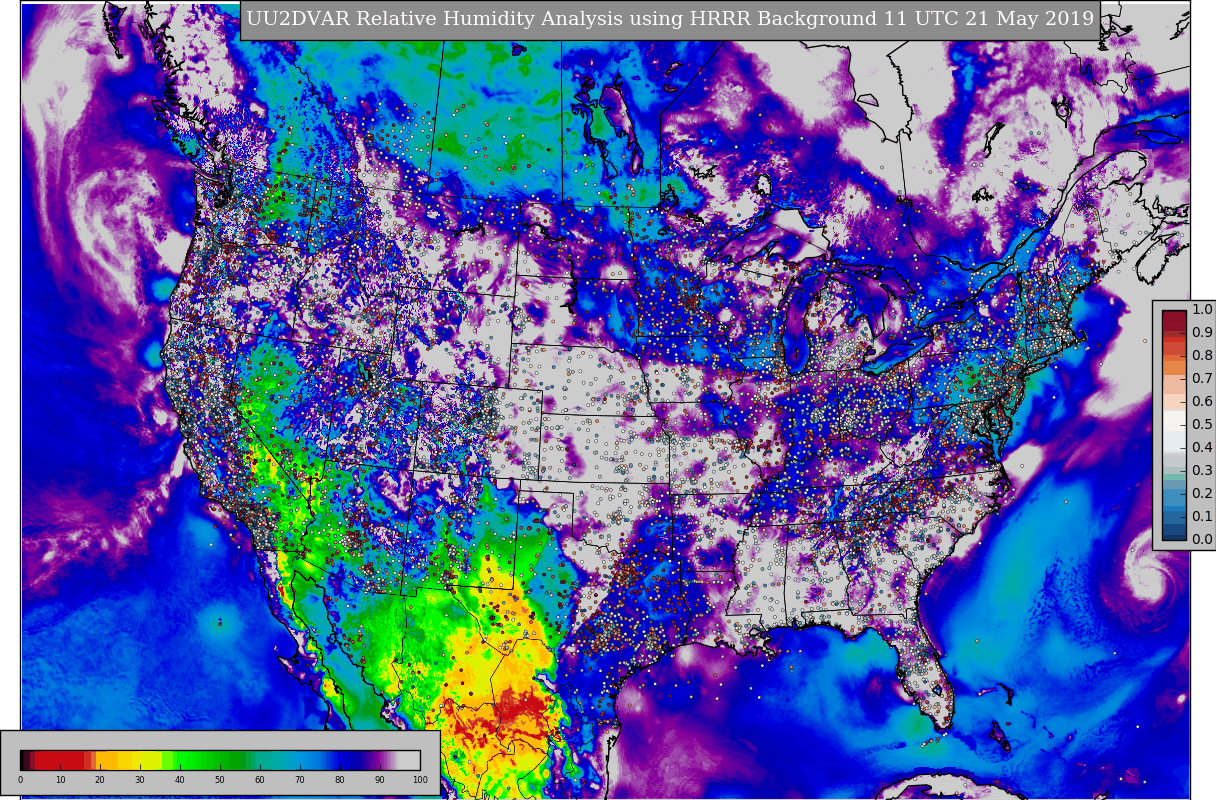Screen dimensions: 1216x800
Task: Select the bright blue segment of the humidity colorbar
Action: 305,760
